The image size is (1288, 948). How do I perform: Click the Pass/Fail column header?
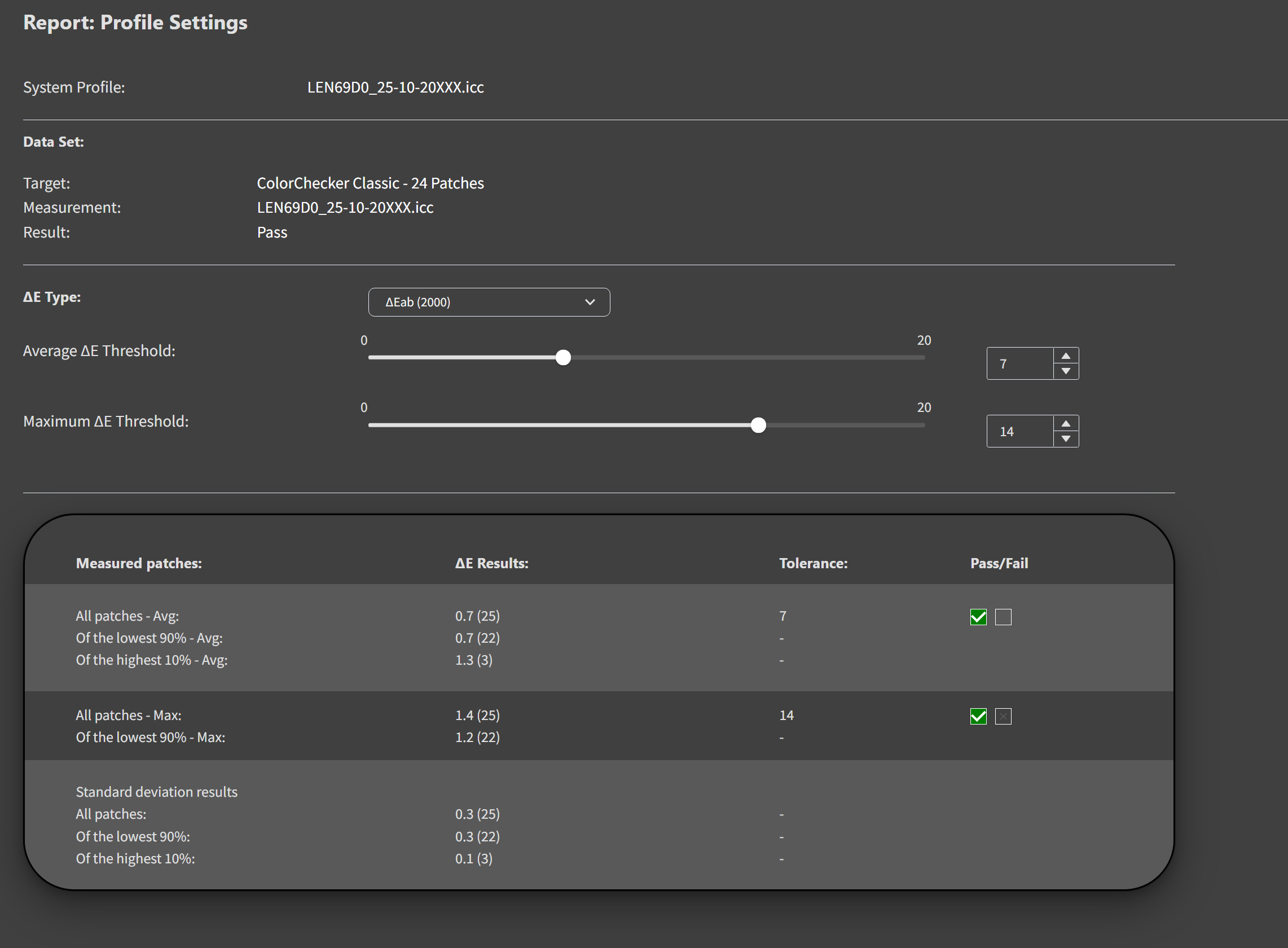click(x=999, y=564)
